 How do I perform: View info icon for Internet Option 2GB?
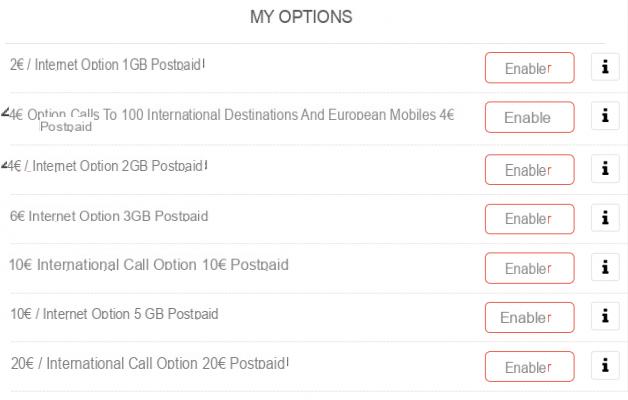605,169
